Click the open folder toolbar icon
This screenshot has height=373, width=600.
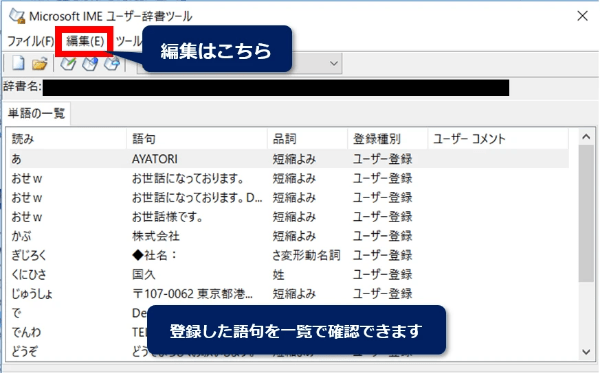pos(39,64)
